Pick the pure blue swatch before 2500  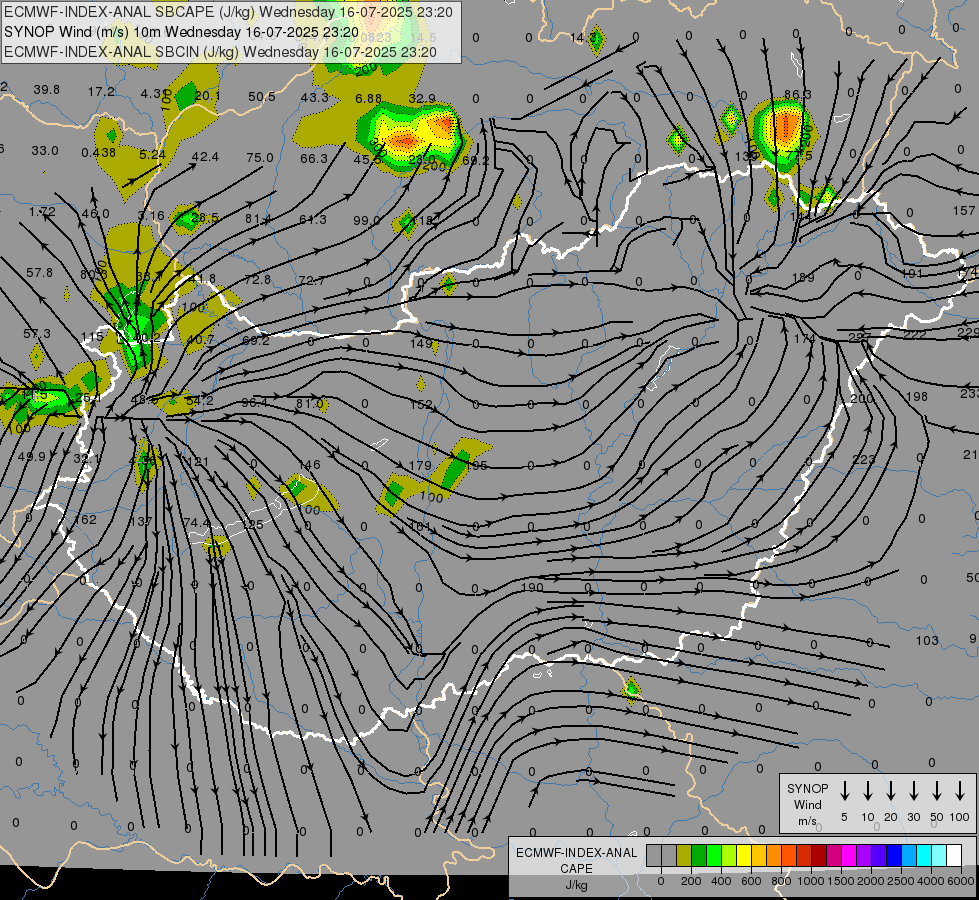tap(893, 856)
